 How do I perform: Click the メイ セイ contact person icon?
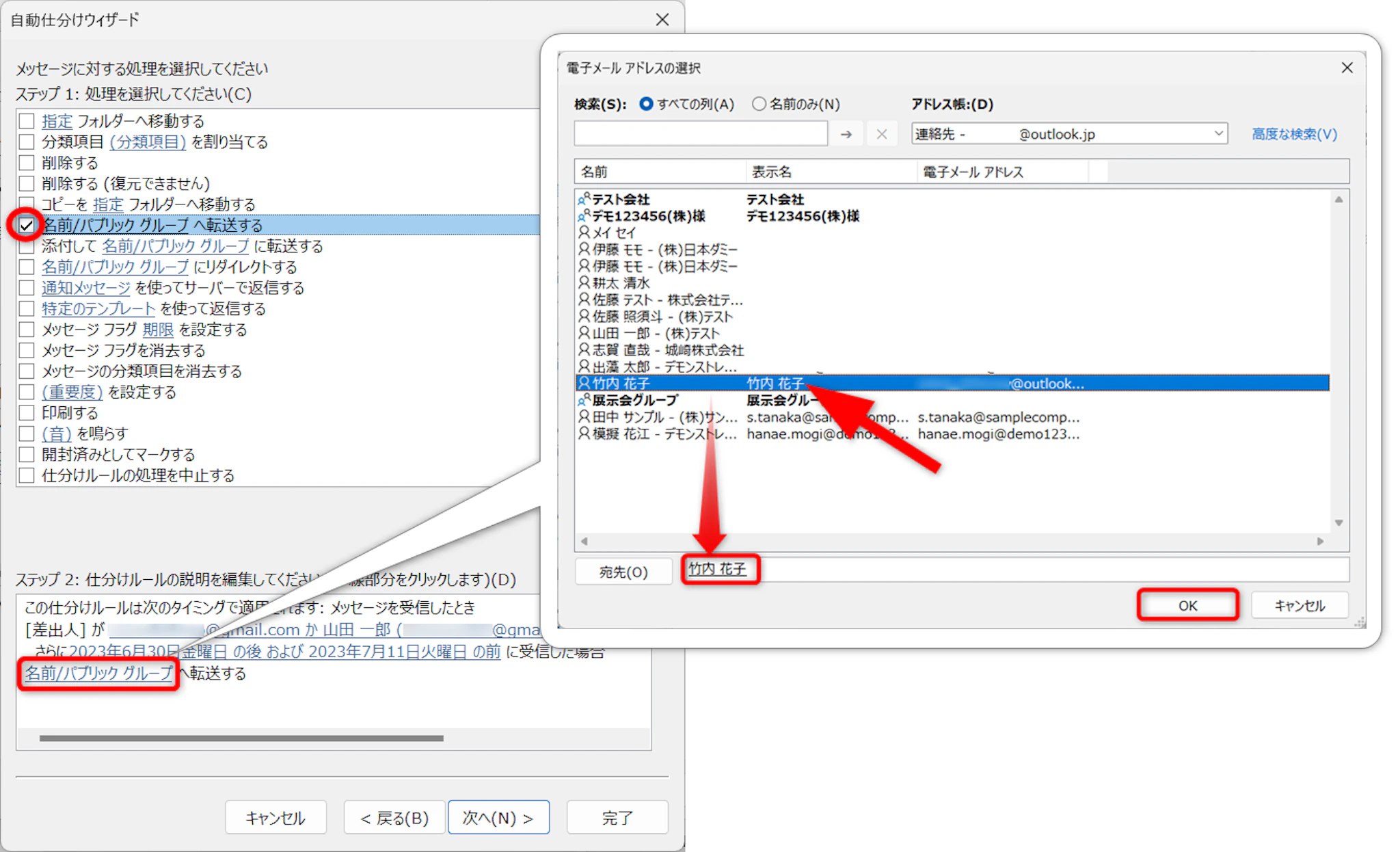pyautogui.click(x=584, y=232)
